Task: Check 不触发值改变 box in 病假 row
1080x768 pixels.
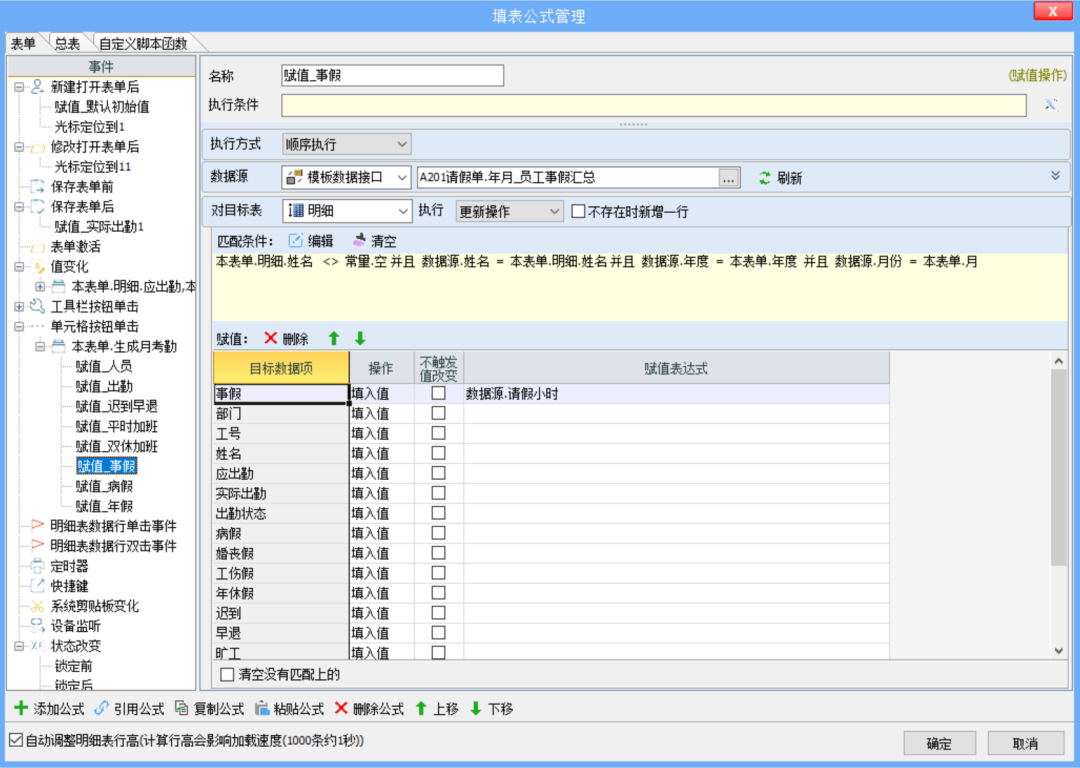Action: click(x=438, y=533)
